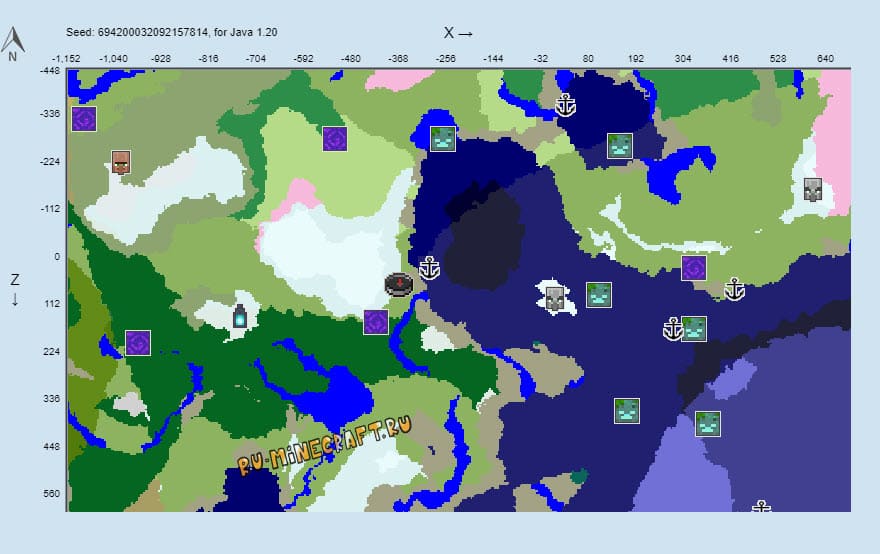Click the ocean ruin right of the snowy island
880x554 pixels.
599,295
